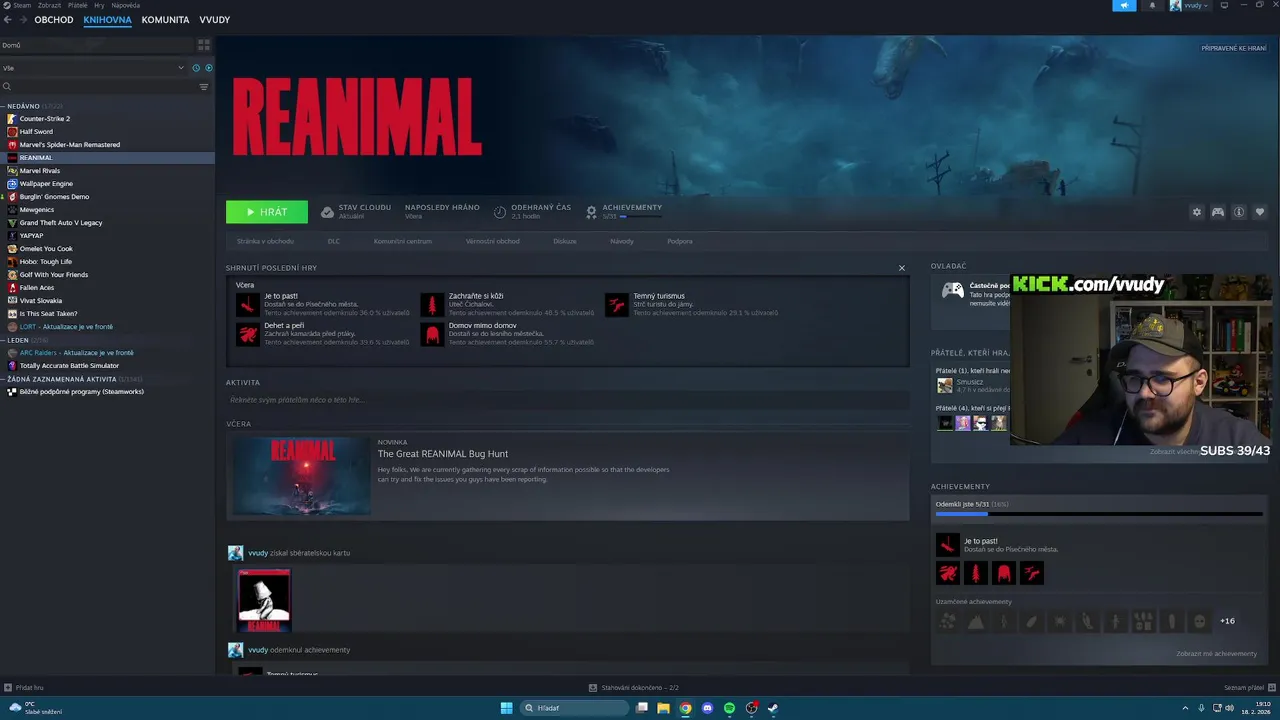Viewport: 1280px width, 720px height.
Task: Open the 'Vše' library filter dropdown
Action: tap(93, 68)
